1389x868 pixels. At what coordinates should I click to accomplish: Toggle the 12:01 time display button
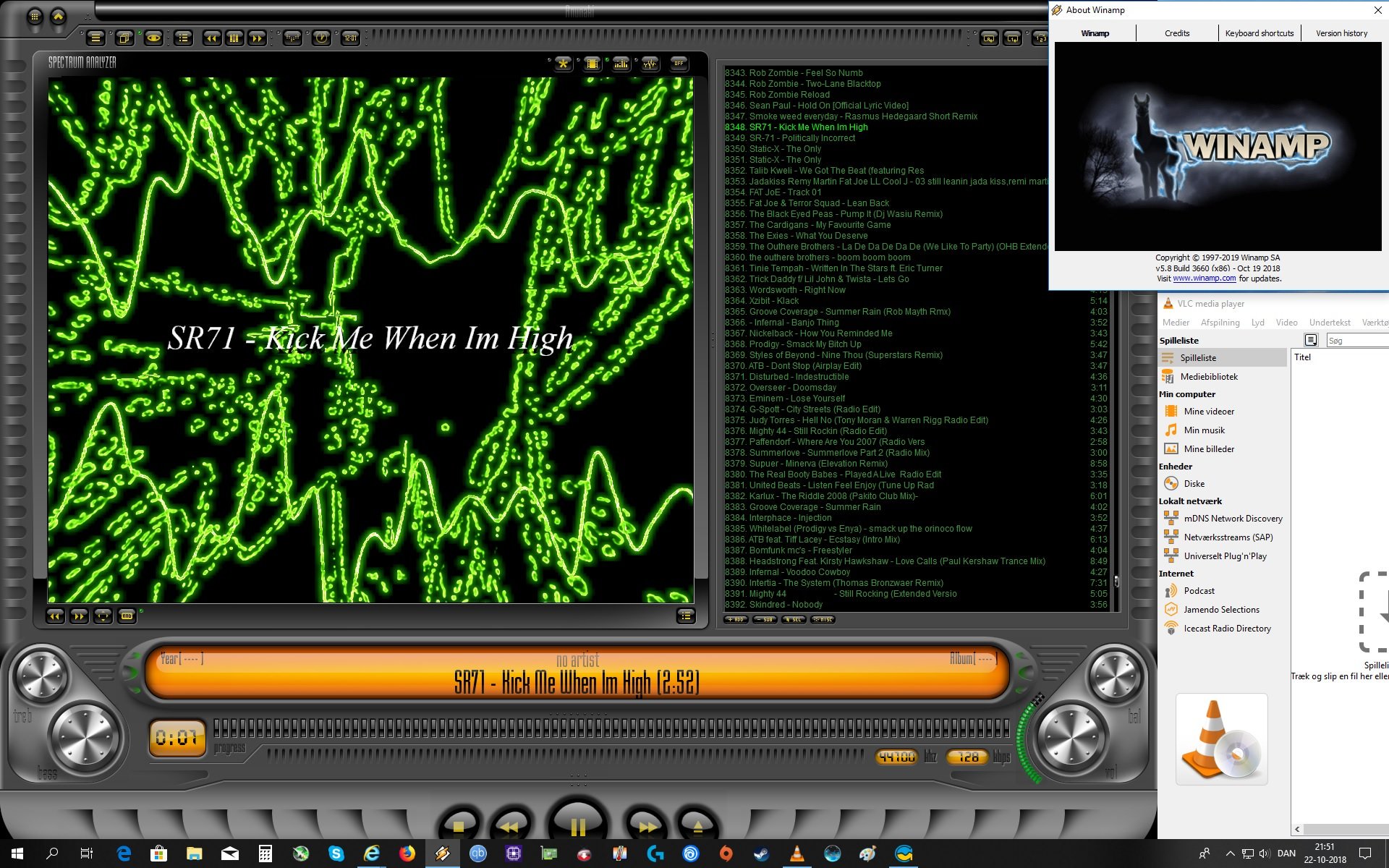pos(350,38)
